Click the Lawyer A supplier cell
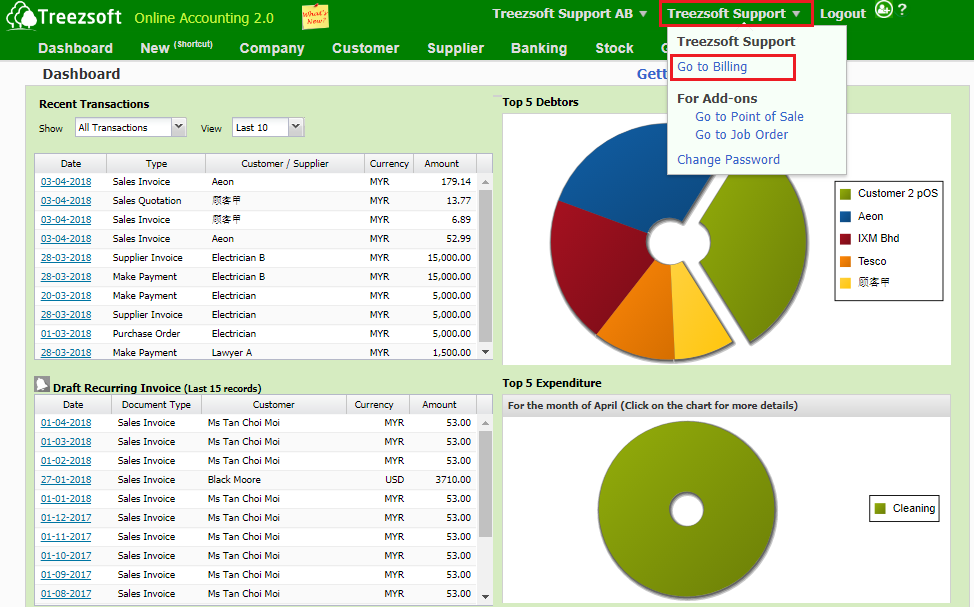 pyautogui.click(x=232, y=353)
